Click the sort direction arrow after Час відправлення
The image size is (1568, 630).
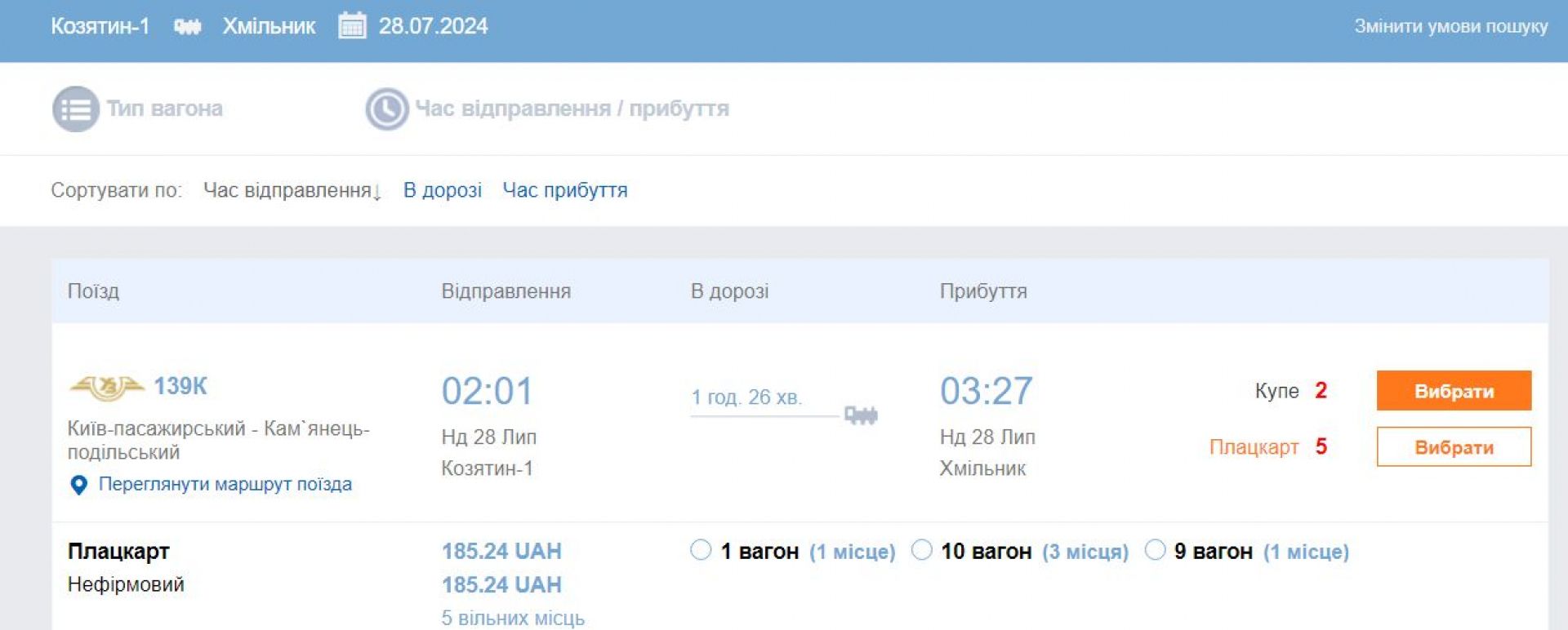(377, 193)
